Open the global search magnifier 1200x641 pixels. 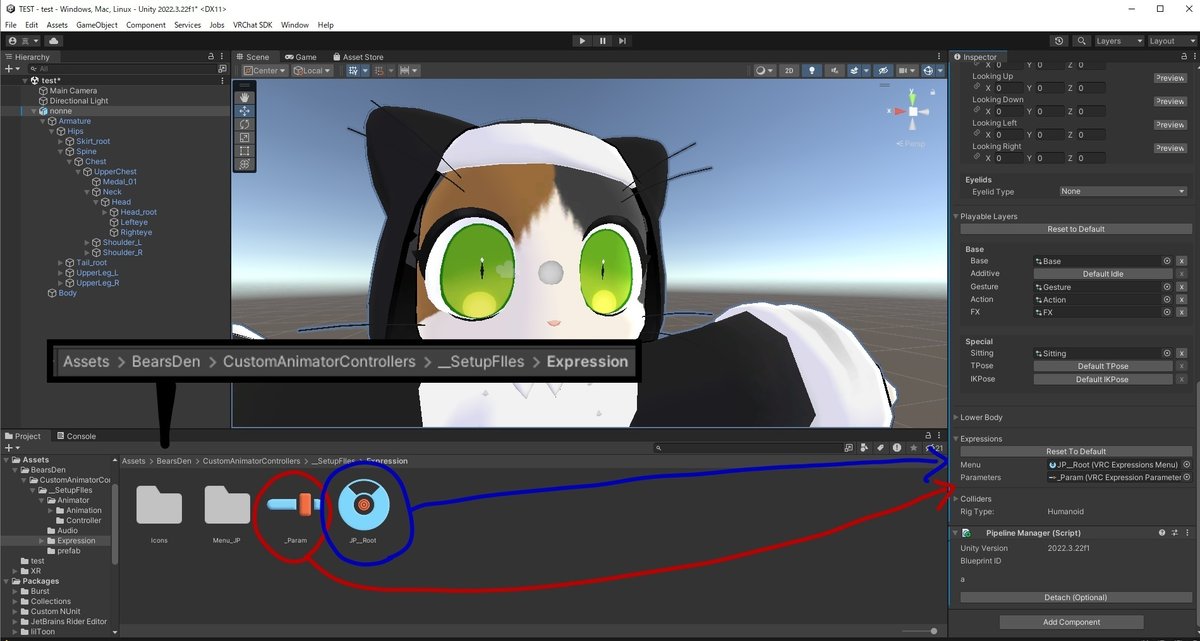coord(1081,41)
